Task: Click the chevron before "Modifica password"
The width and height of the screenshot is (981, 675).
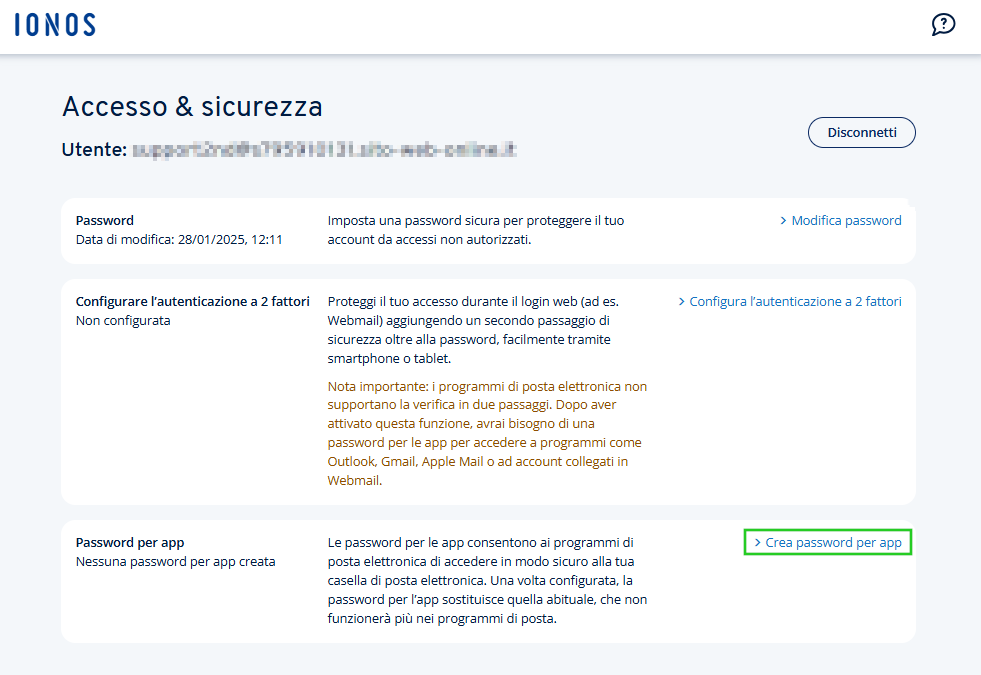Action: tap(784, 220)
